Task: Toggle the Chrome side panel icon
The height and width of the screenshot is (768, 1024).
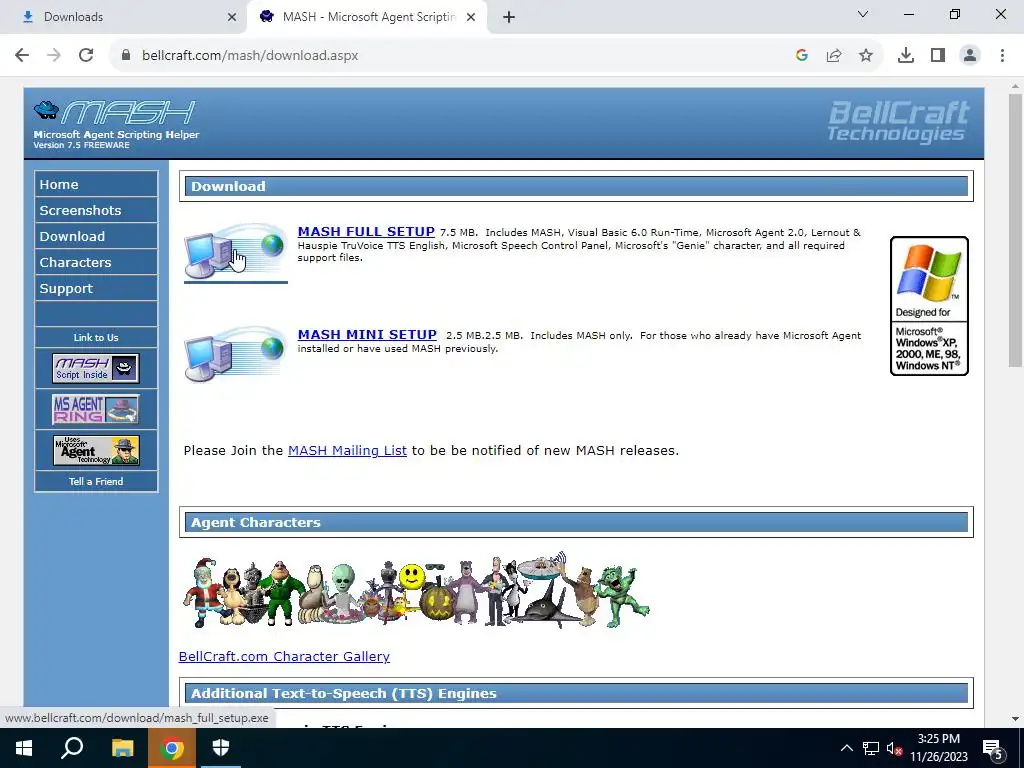Action: (x=938, y=56)
